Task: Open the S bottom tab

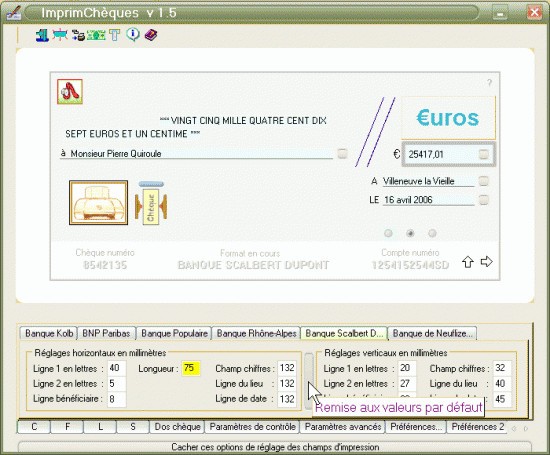Action: click(x=133, y=427)
